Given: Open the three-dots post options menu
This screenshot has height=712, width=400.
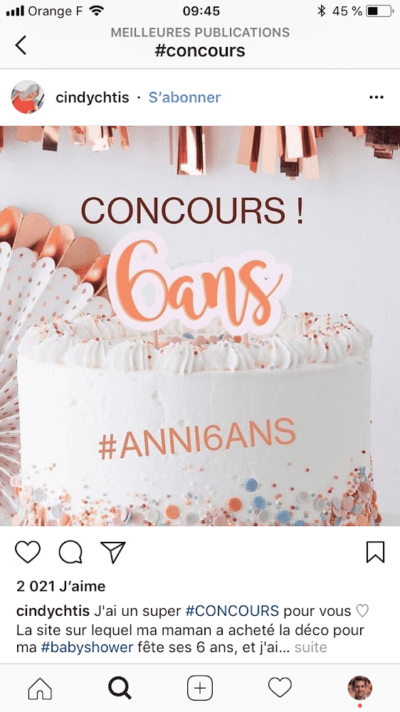Looking at the screenshot, I should pyautogui.click(x=376, y=97).
